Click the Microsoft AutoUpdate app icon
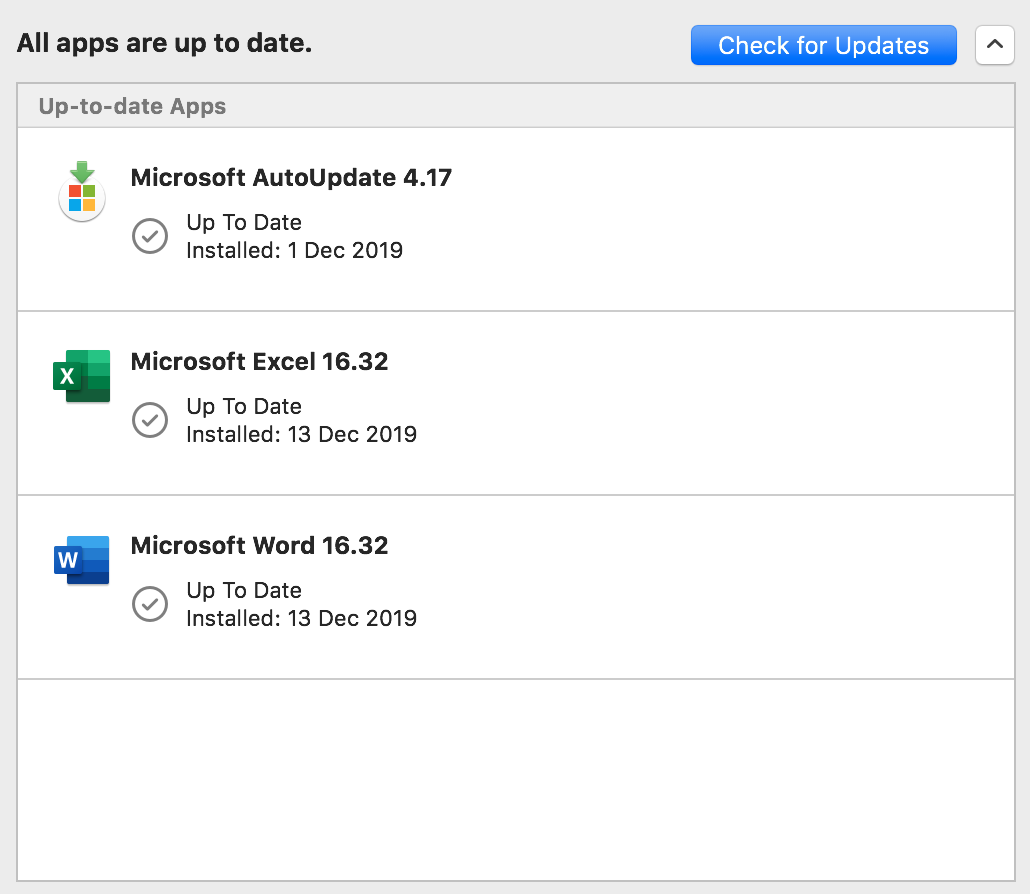Screen dimensions: 1030x894 (82, 191)
